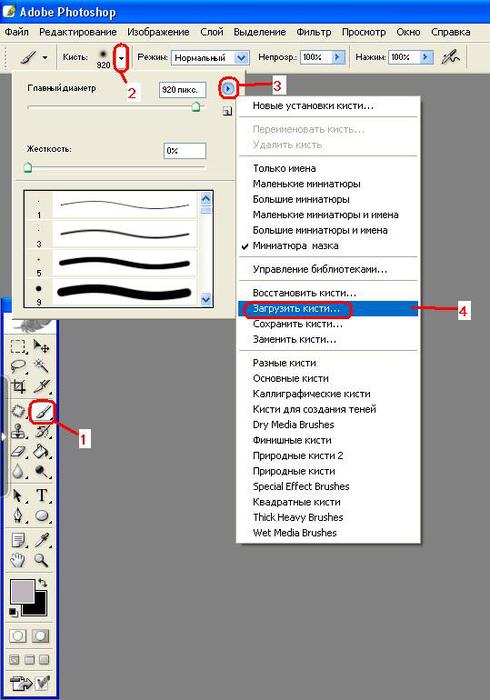This screenshot has width=490, height=700.
Task: Expand the Режим blending mode dropdown
Action: pos(241,58)
